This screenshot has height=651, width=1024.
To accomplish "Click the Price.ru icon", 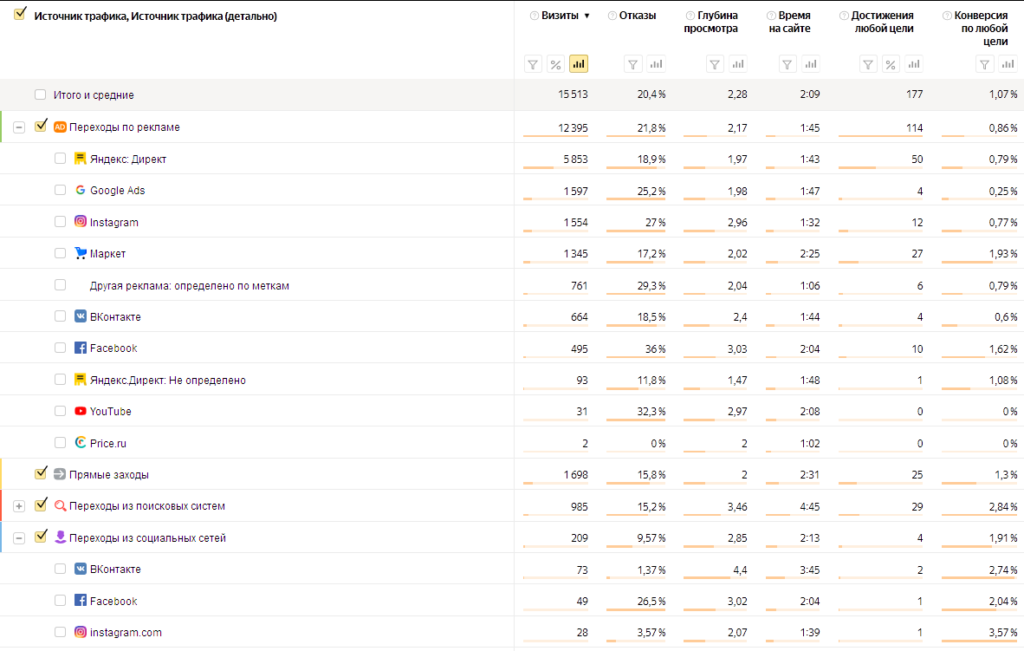I will coord(80,443).
